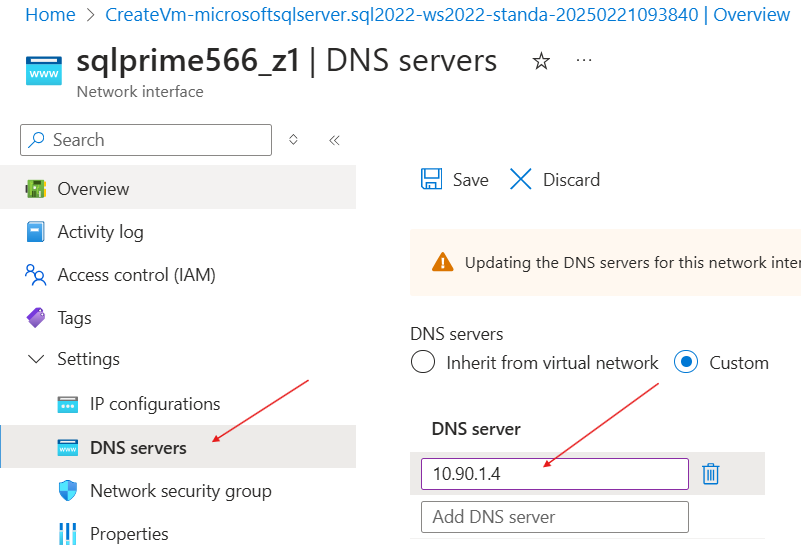Collapse the sidebar with double chevron
Viewport: 801px width, 553px height.
pyautogui.click(x=334, y=140)
